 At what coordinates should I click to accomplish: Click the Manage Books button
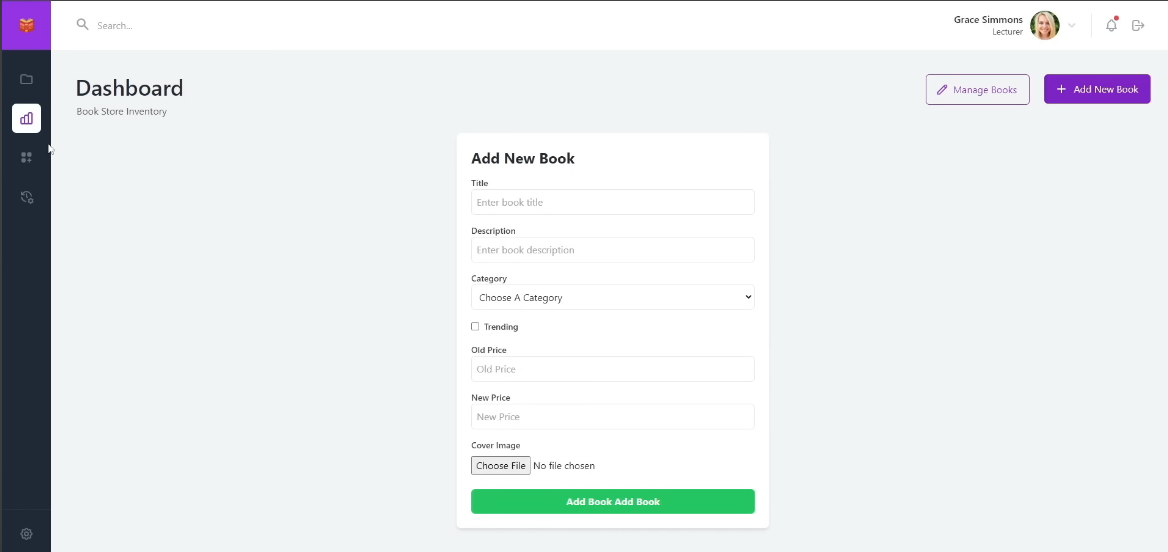coord(977,89)
